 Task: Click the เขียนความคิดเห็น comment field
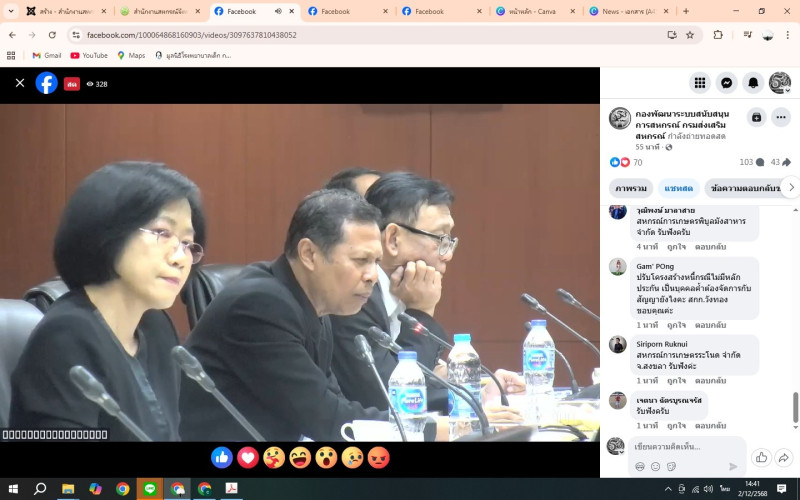coord(686,446)
